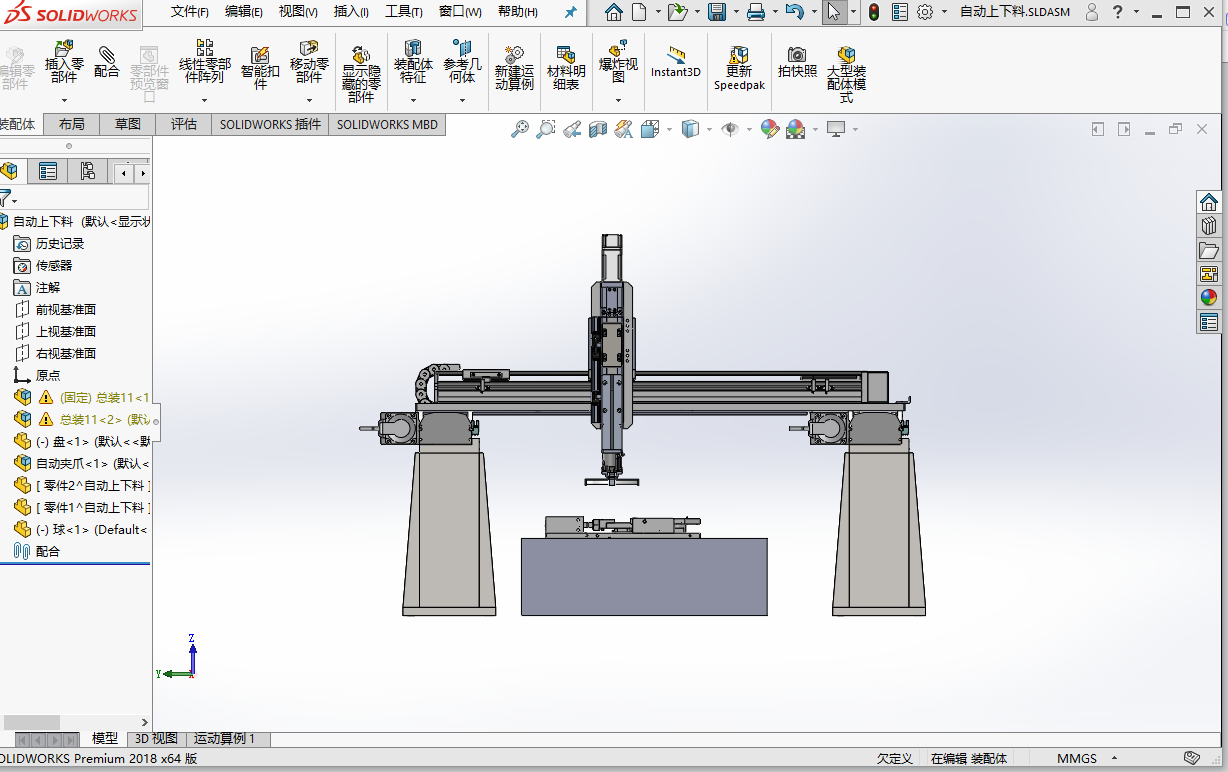This screenshot has height=772, width=1228.
Task: Click Dynamic Annotation Views icon
Action: [624, 129]
